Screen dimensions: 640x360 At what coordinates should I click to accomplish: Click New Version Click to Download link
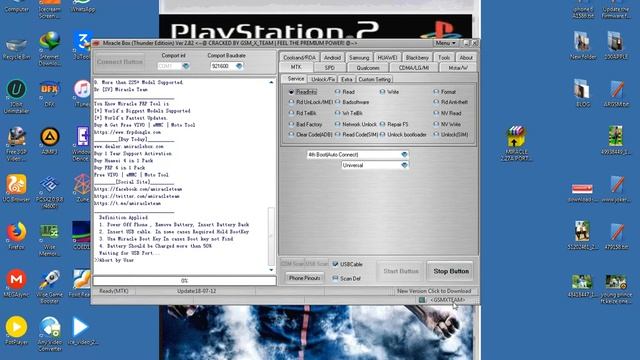coord(434,291)
